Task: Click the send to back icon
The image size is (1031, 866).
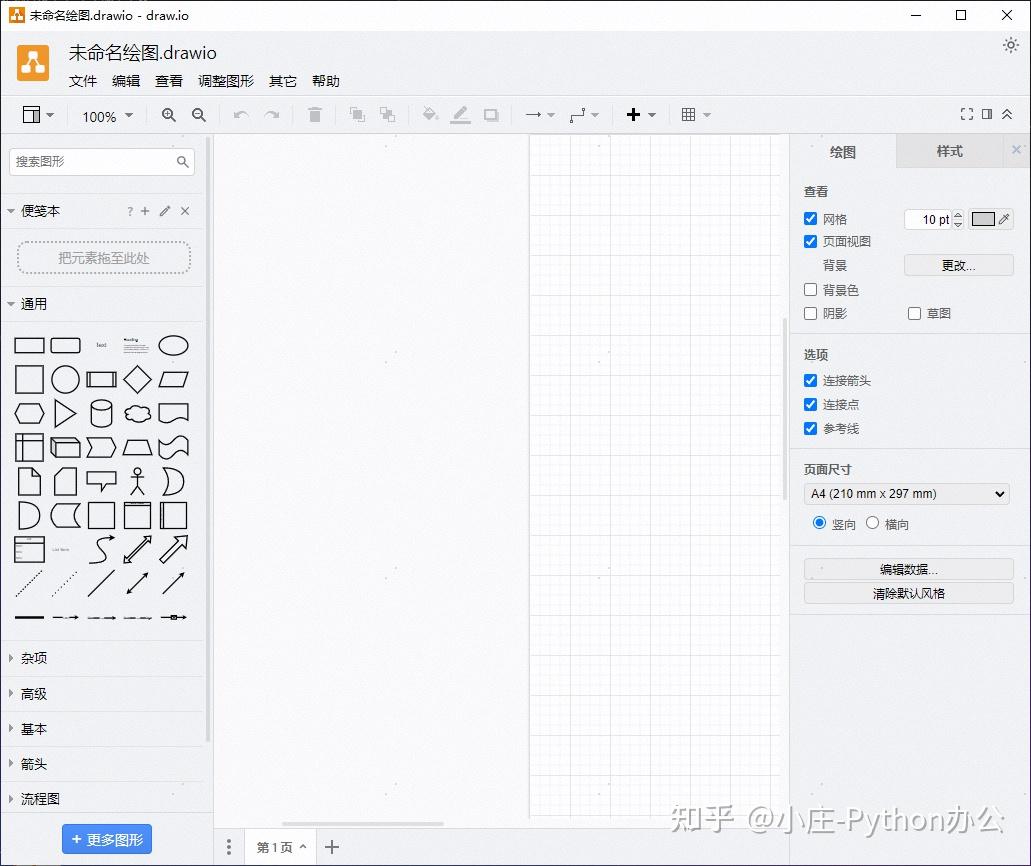Action: point(387,115)
